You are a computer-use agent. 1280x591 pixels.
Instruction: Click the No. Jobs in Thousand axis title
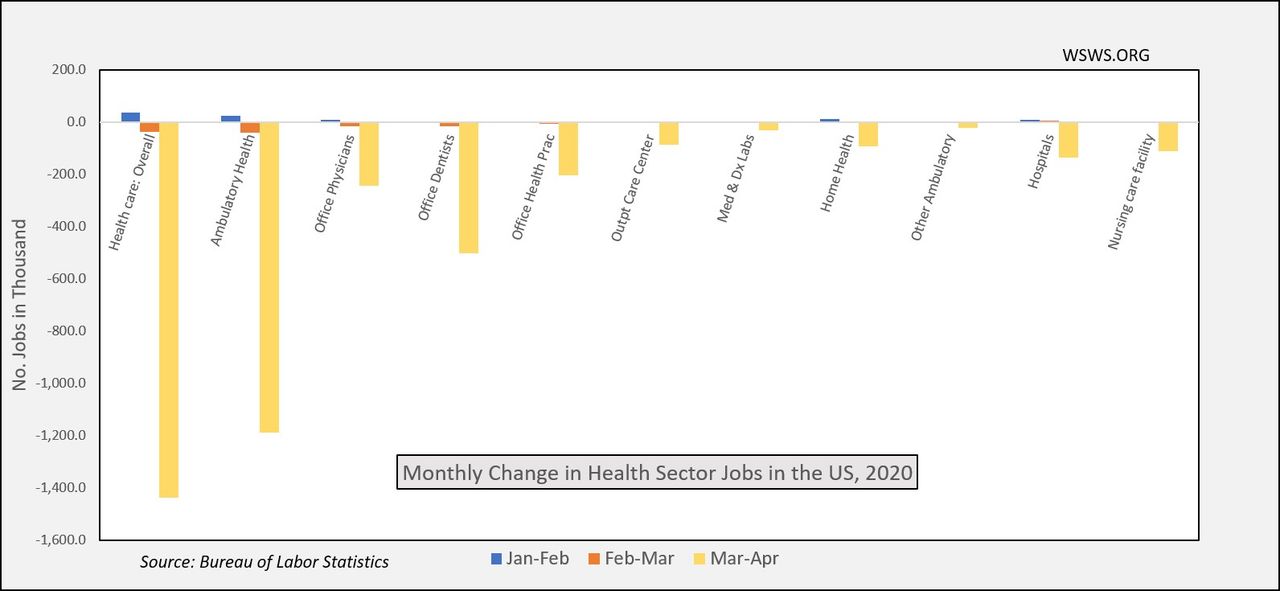[21, 304]
